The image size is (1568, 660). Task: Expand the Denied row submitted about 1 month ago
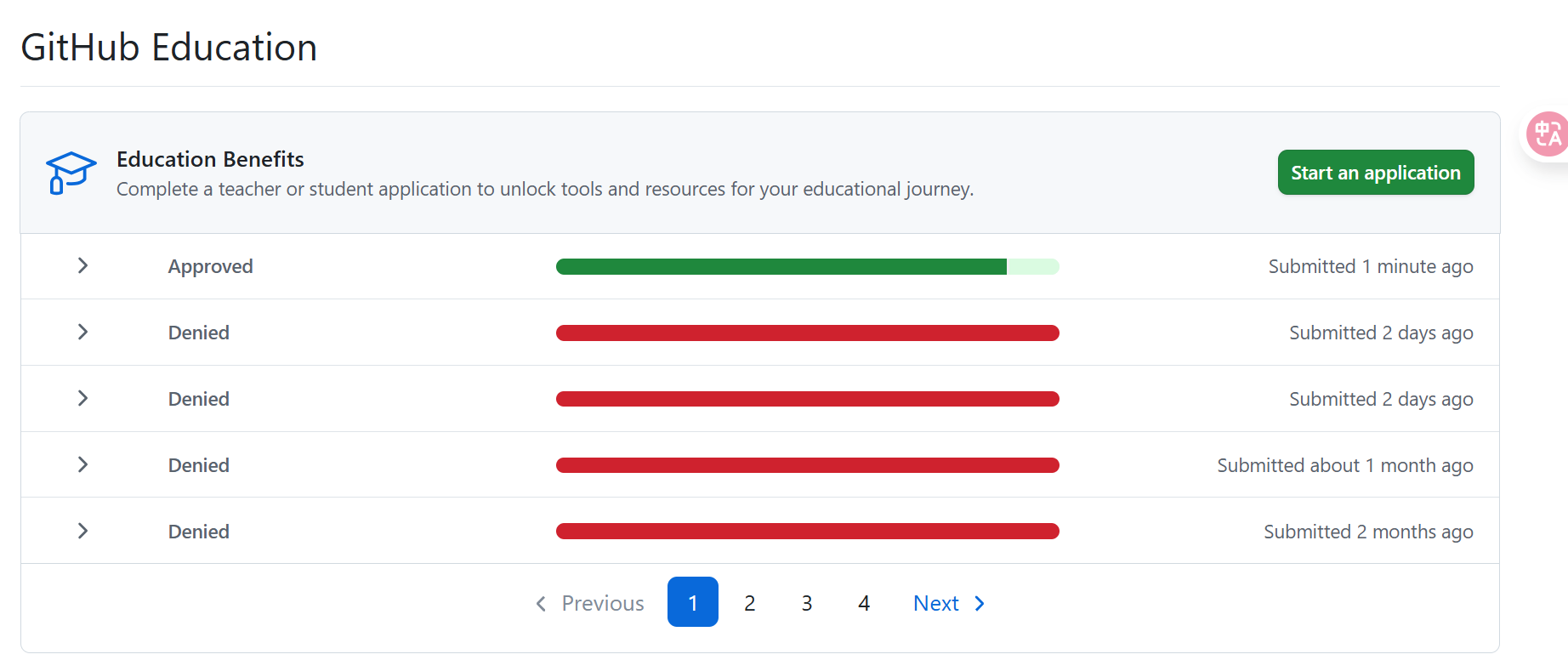[82, 464]
